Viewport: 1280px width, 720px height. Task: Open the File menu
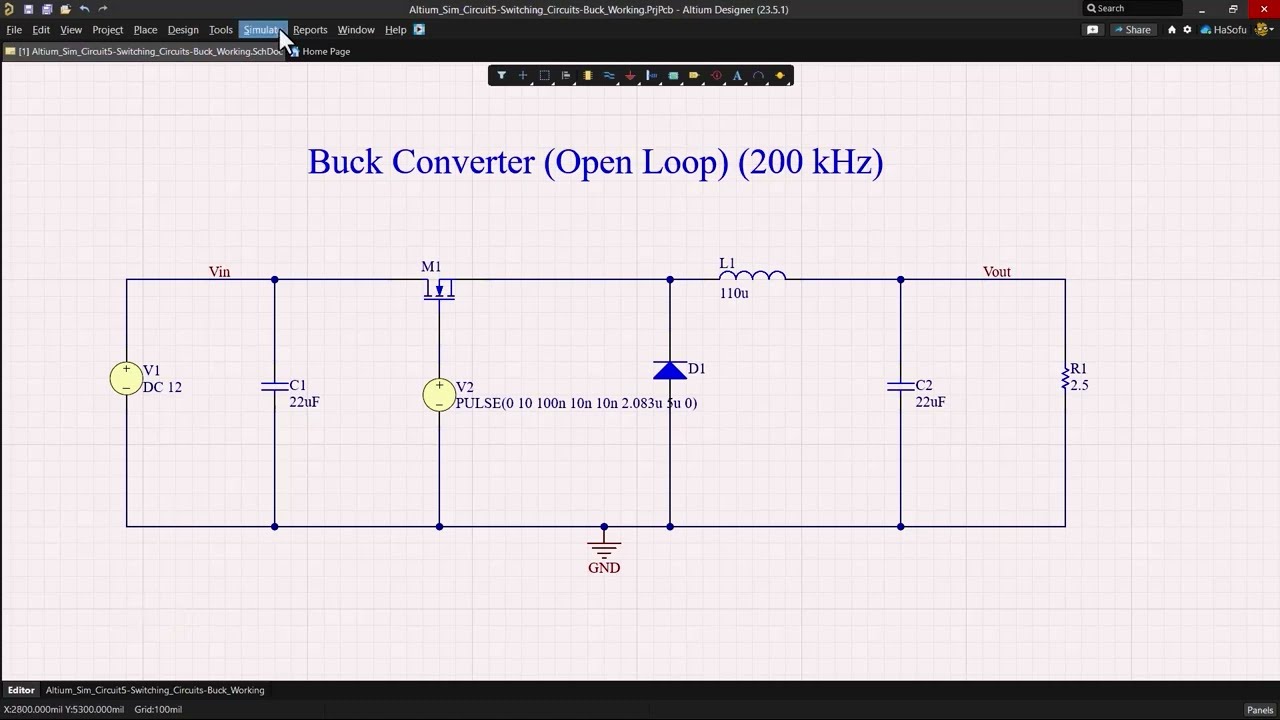14,30
